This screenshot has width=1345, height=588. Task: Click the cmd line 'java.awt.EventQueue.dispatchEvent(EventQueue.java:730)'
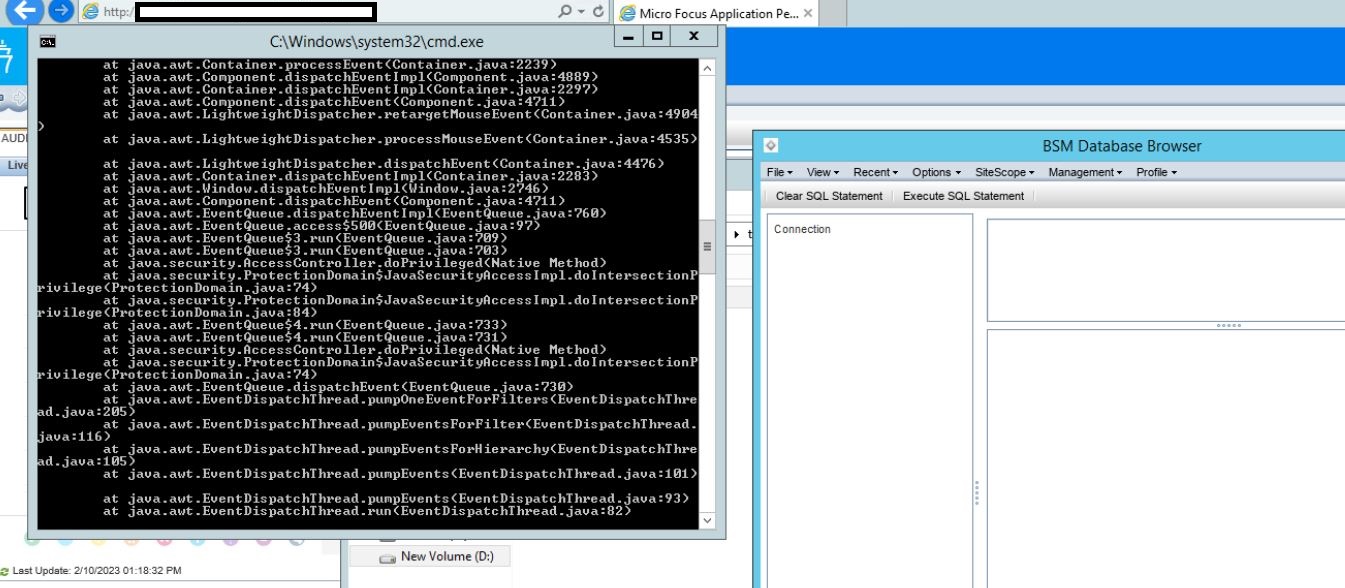338,387
